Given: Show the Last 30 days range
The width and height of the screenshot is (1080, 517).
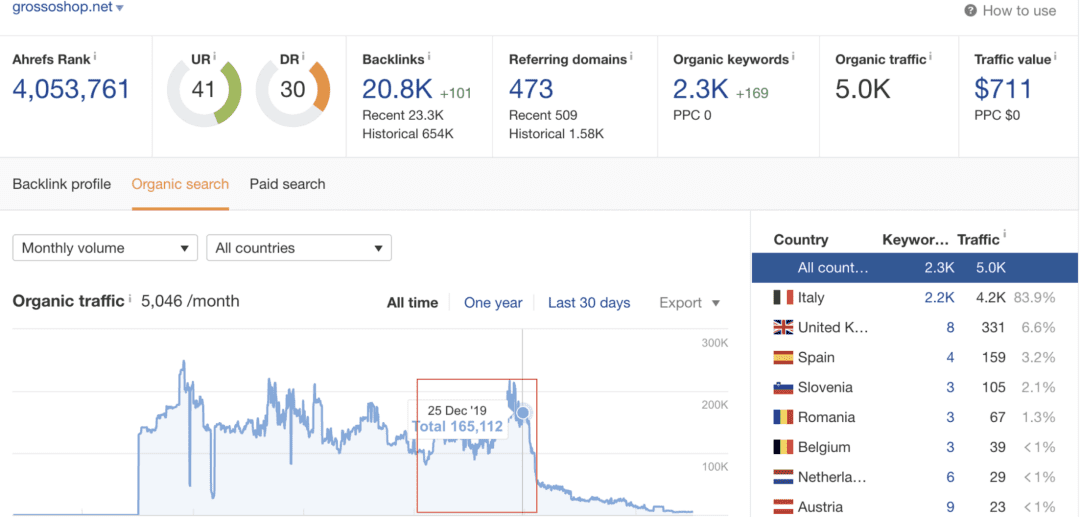Looking at the screenshot, I should (589, 303).
